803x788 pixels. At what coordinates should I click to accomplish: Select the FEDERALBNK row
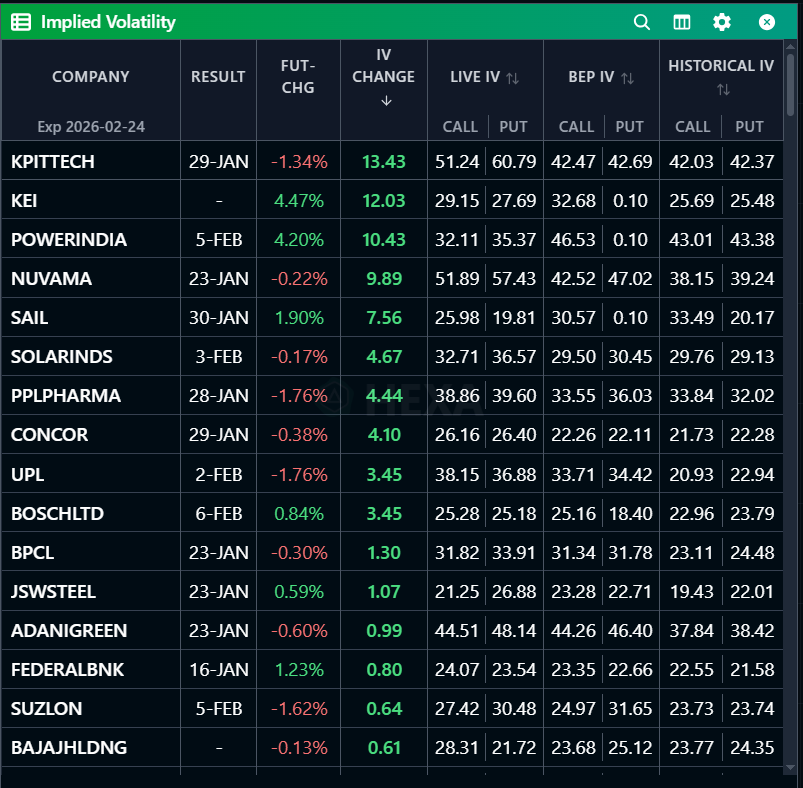coord(392,669)
